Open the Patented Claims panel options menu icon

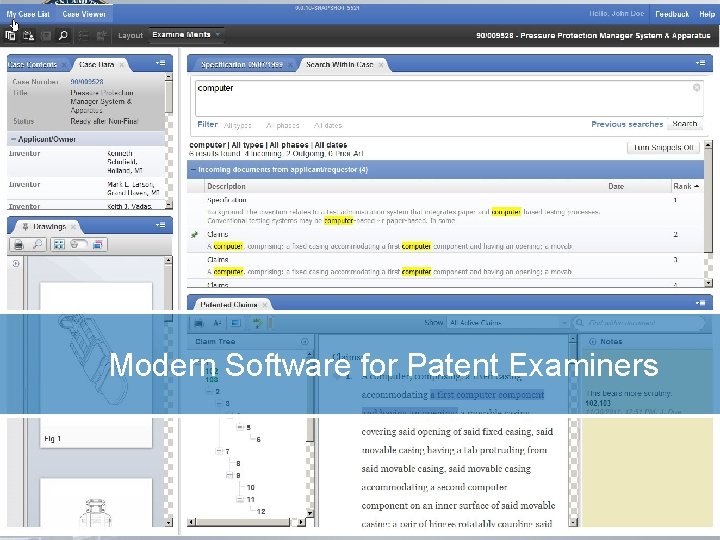[700, 303]
